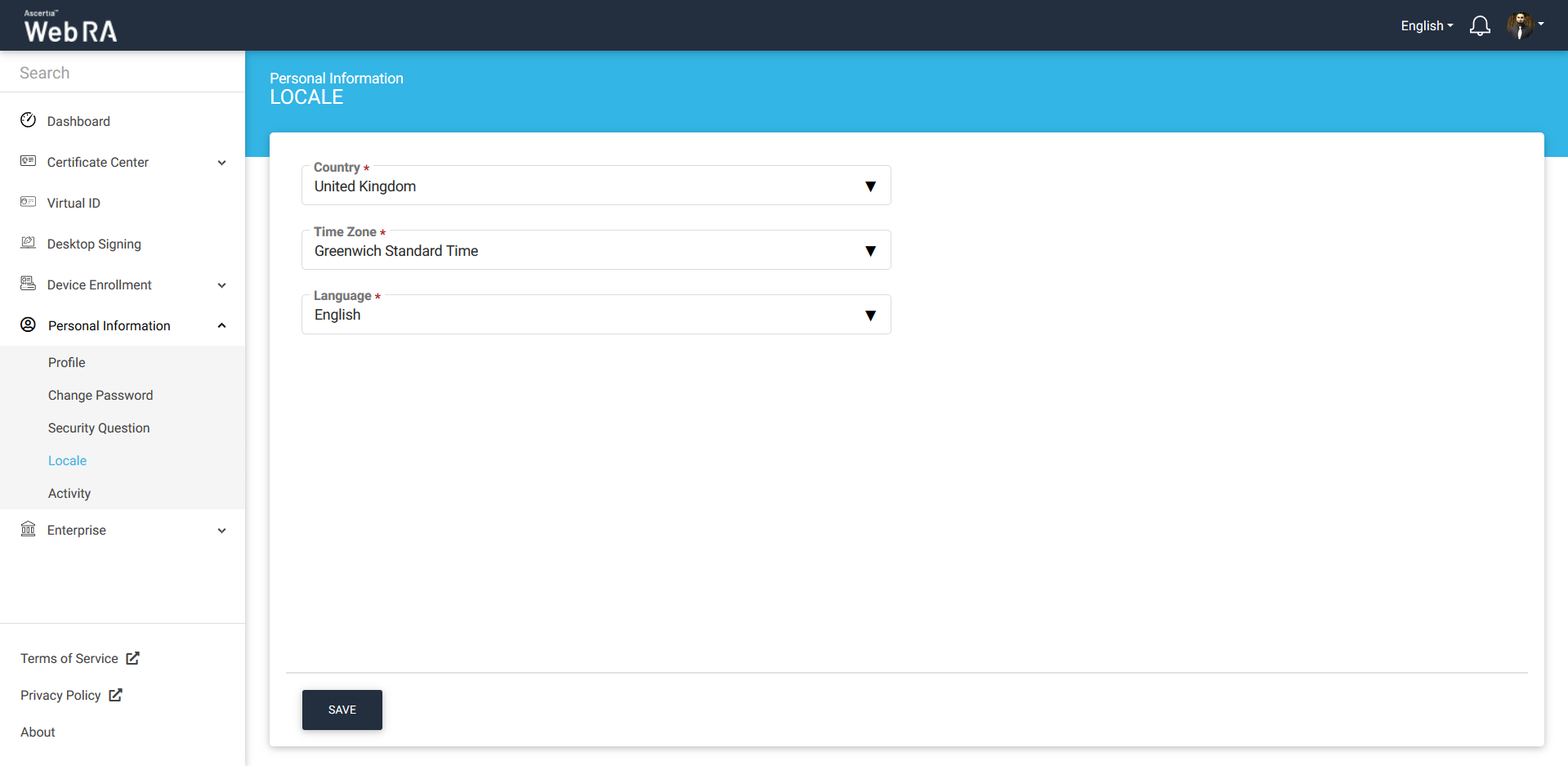1568x766 pixels.
Task: Open English language selector in header
Action: click(1426, 26)
